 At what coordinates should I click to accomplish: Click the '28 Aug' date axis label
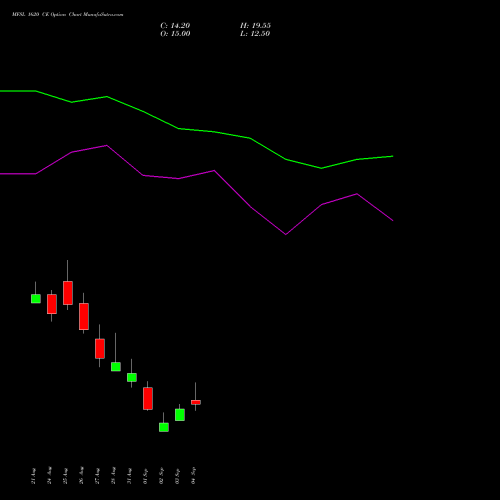coord(113,476)
